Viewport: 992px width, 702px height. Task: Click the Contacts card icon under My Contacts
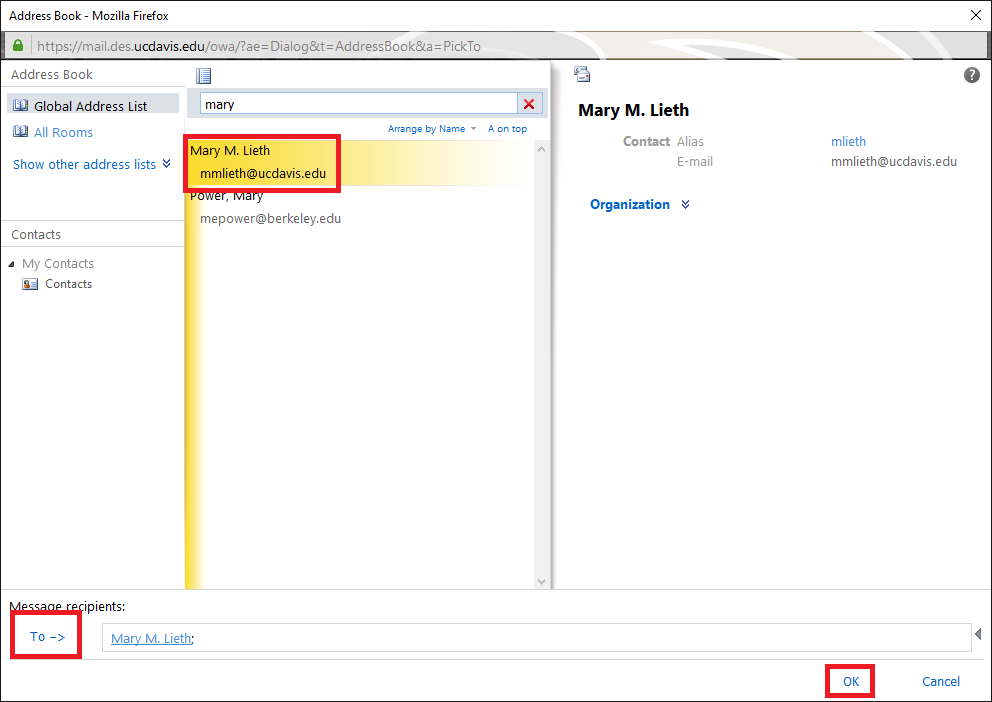pyautogui.click(x=30, y=284)
